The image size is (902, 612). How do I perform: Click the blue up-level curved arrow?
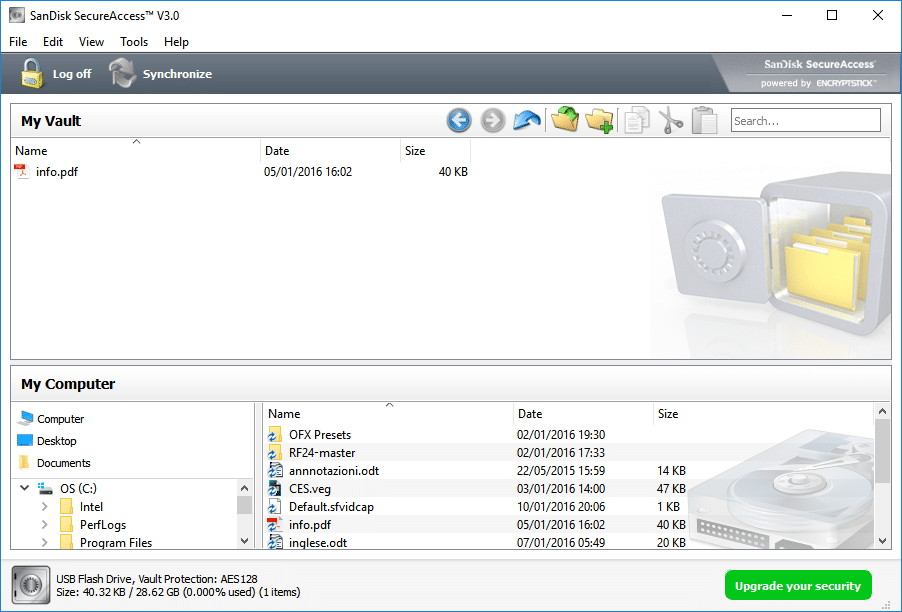pos(527,120)
